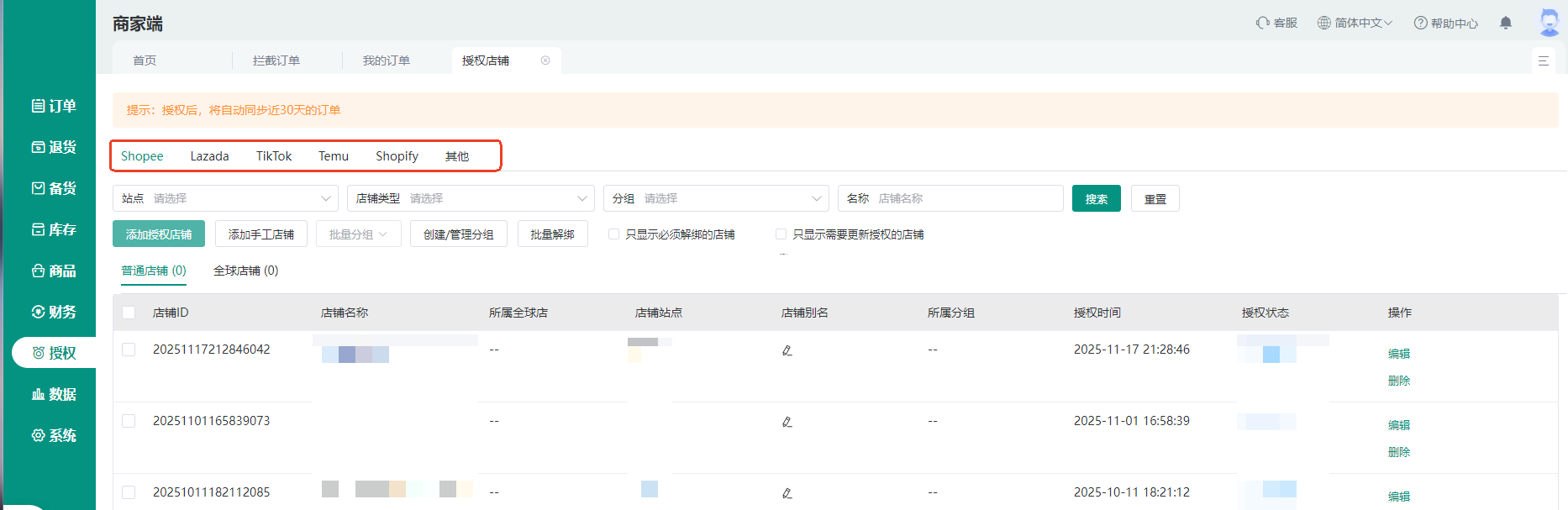Open 订单 in the sidebar
Image resolution: width=1568 pixels, height=510 pixels.
click(54, 106)
